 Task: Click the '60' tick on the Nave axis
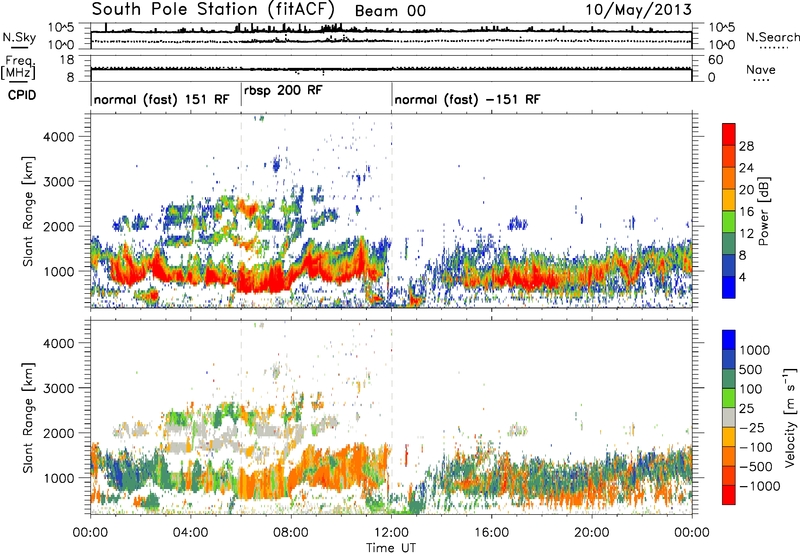click(715, 60)
